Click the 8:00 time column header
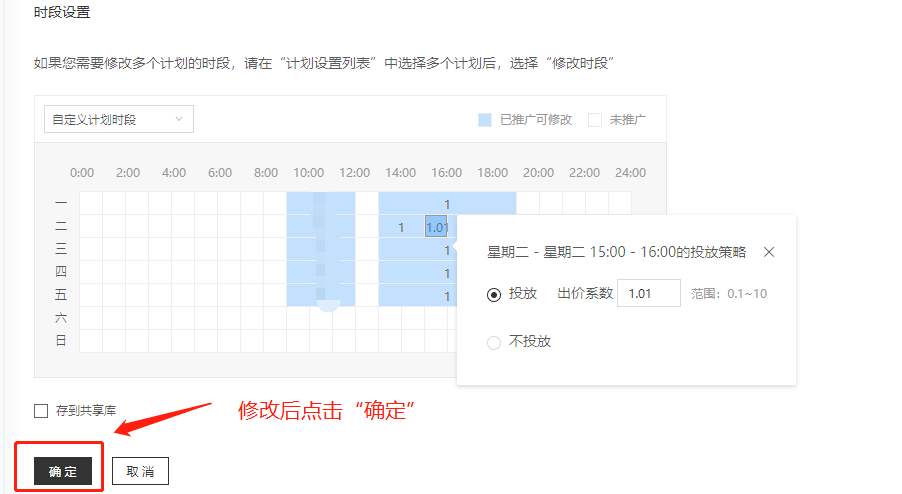Image resolution: width=902 pixels, height=494 pixels. click(x=266, y=173)
